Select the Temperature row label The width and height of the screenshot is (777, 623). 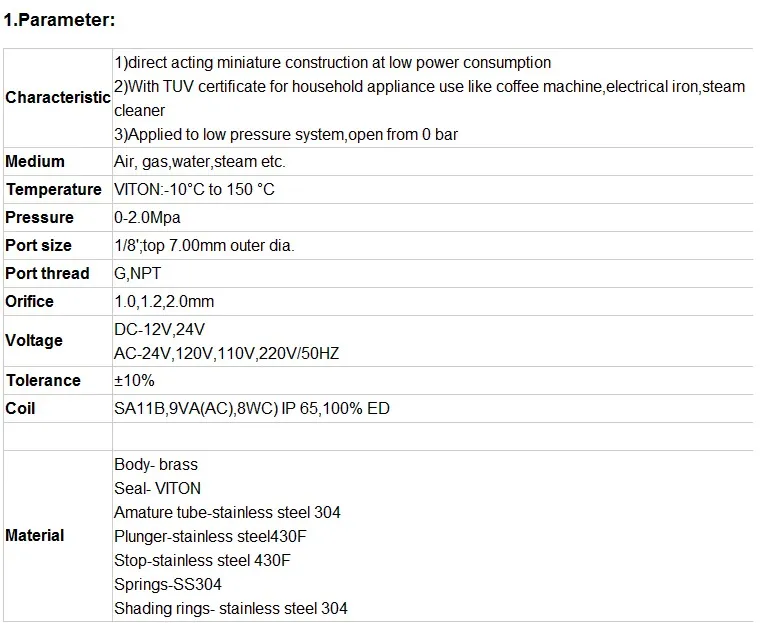tap(54, 189)
